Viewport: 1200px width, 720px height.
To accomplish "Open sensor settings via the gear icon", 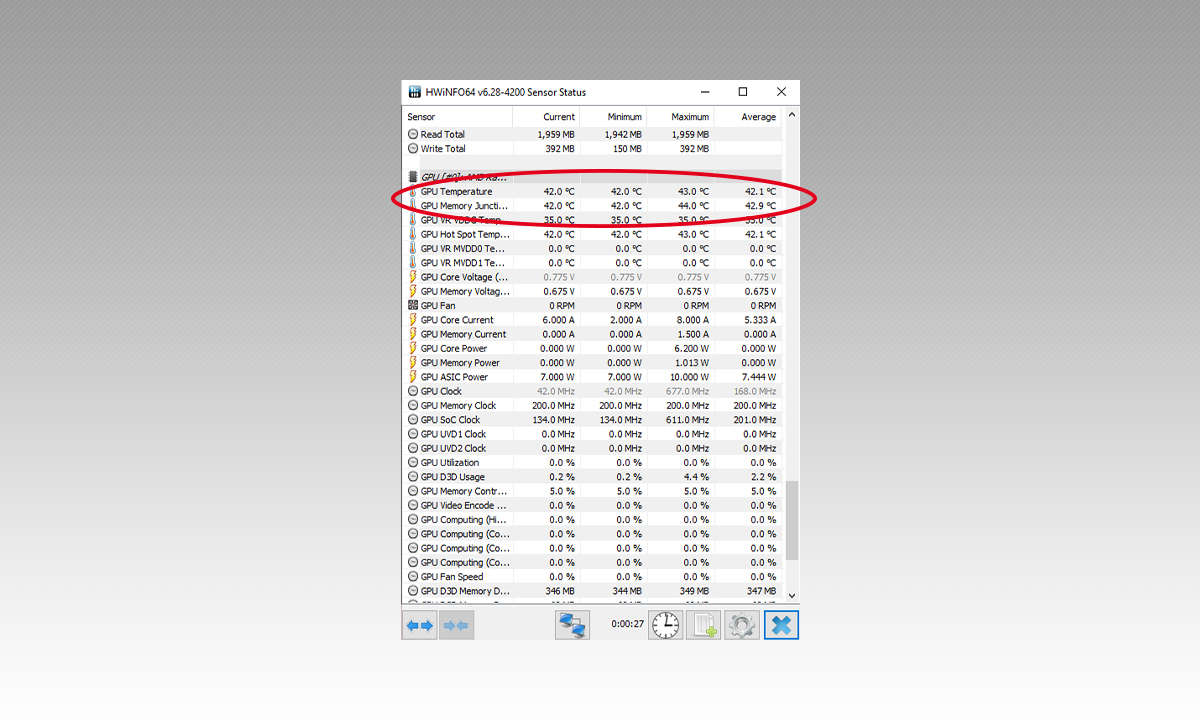I will click(742, 625).
